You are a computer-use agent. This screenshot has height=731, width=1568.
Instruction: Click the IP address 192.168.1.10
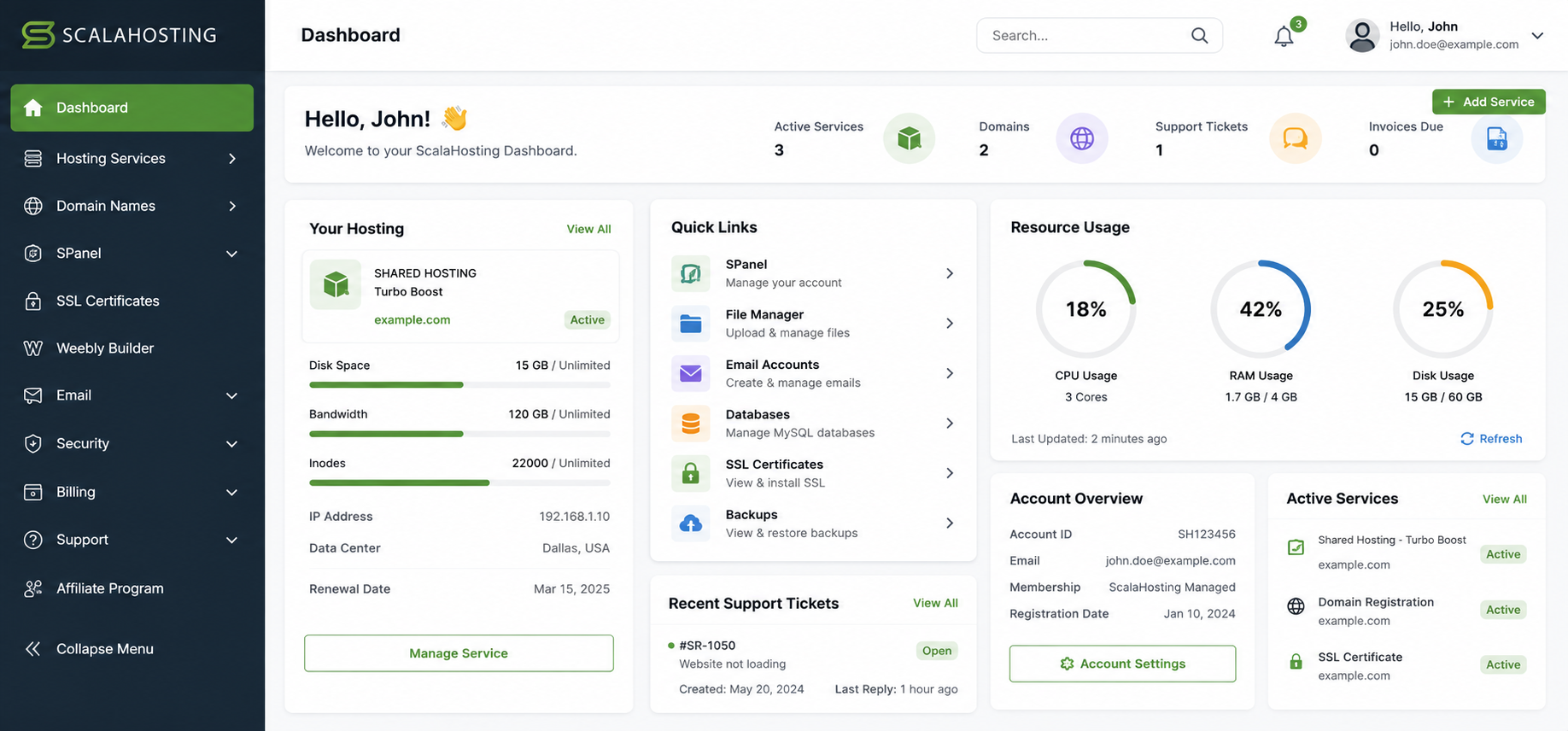pos(575,517)
